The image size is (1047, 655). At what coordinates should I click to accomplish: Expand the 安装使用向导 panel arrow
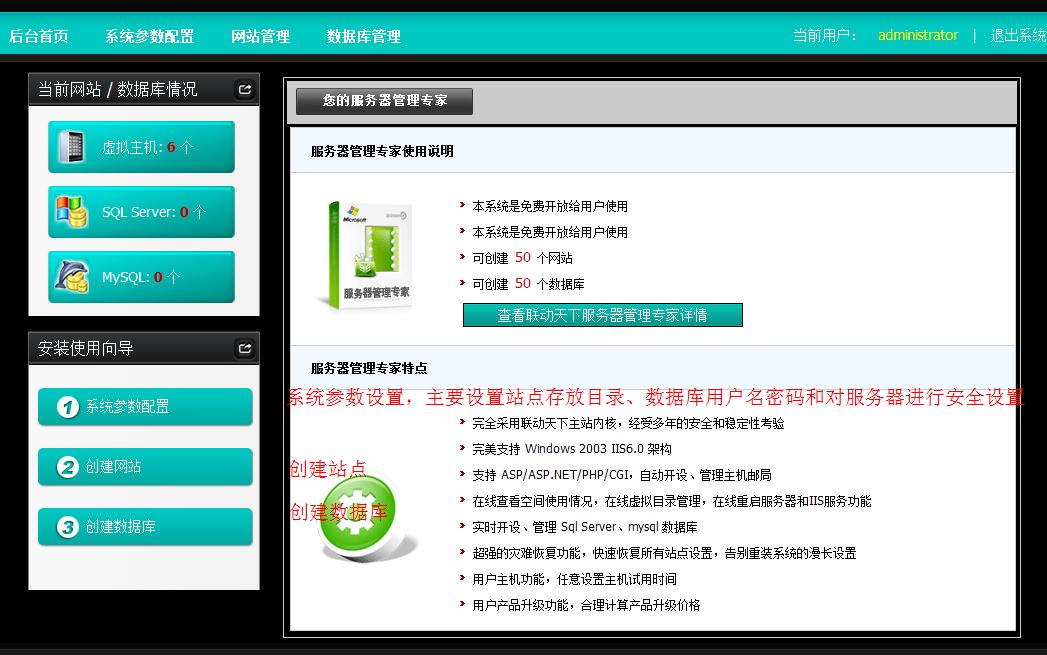coord(243,348)
